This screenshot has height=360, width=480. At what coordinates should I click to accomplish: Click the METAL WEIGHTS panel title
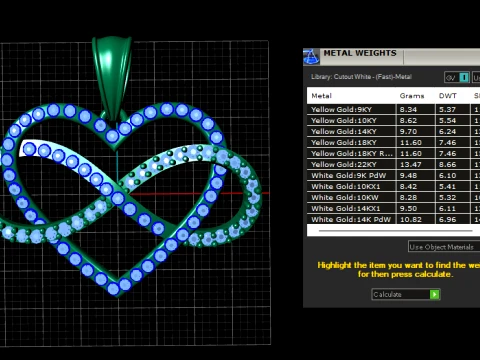[x=360, y=53]
